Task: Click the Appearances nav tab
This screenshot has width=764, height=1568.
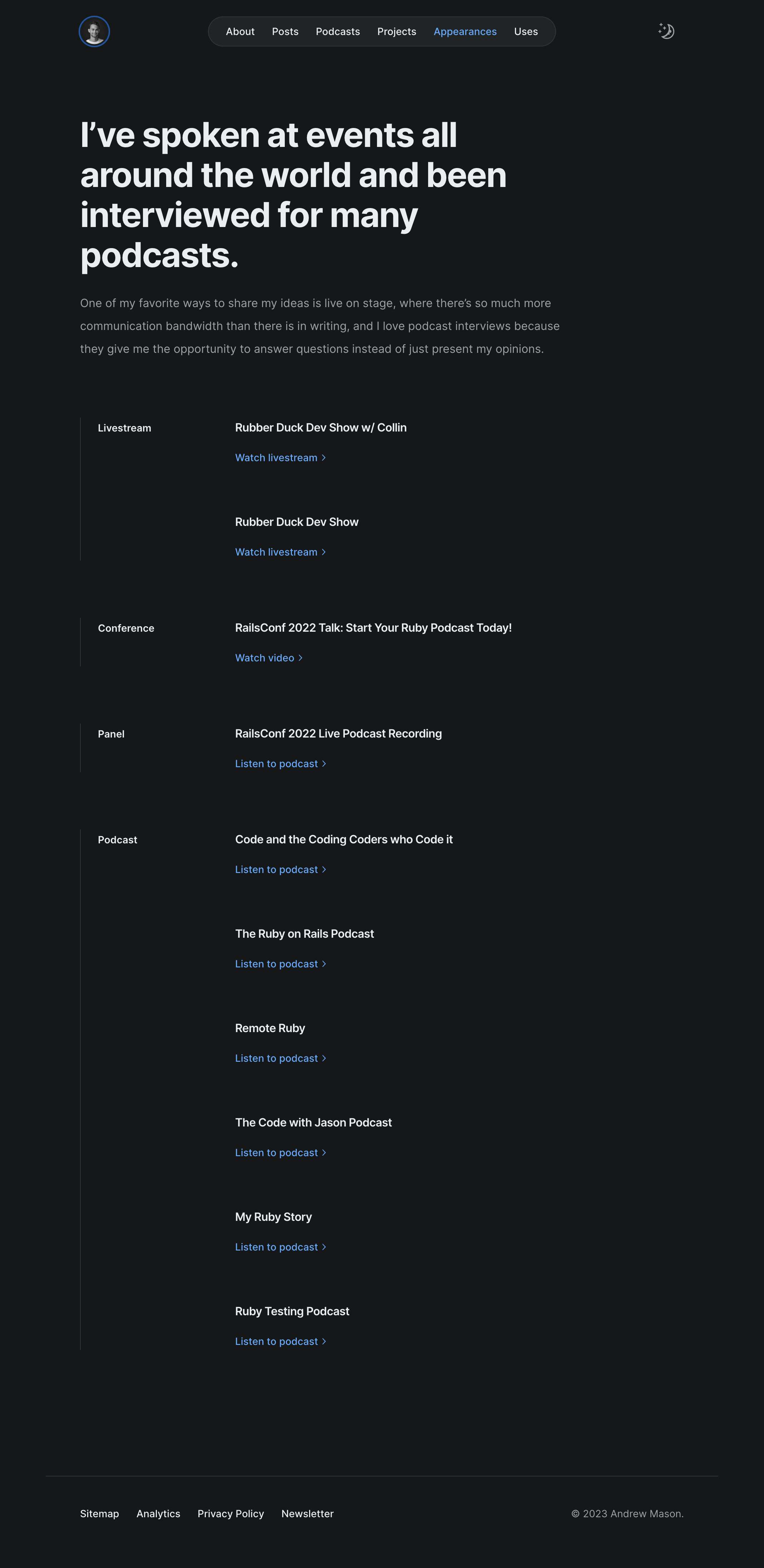Action: coord(465,32)
